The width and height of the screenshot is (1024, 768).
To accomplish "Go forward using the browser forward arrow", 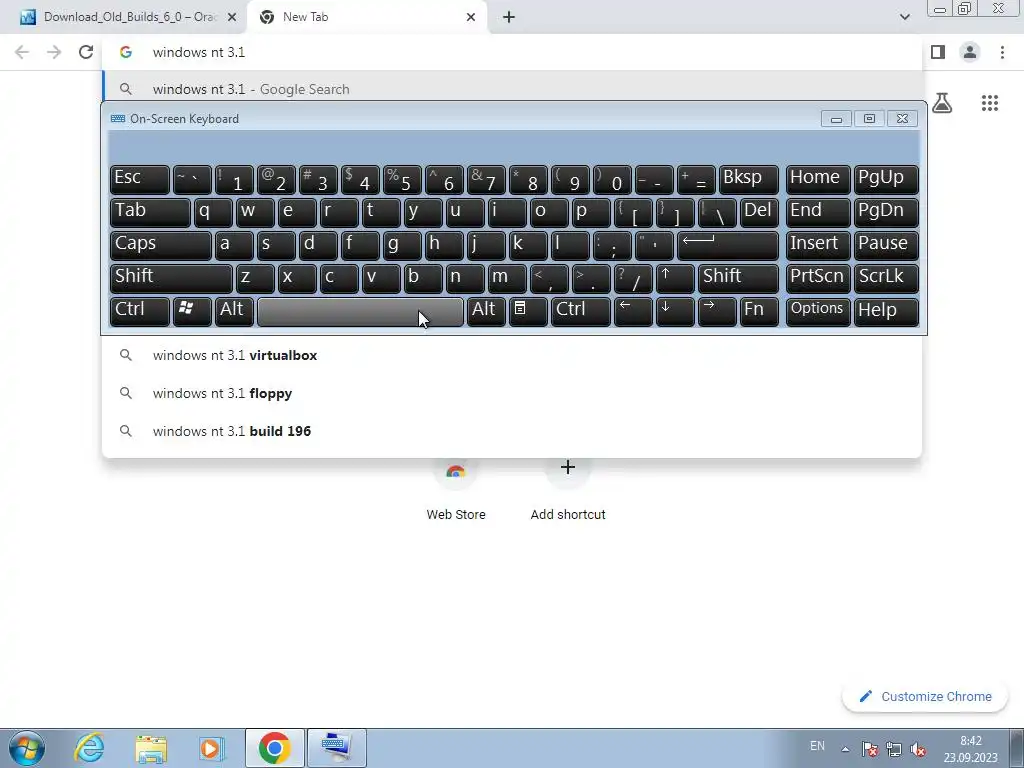I will 54,52.
